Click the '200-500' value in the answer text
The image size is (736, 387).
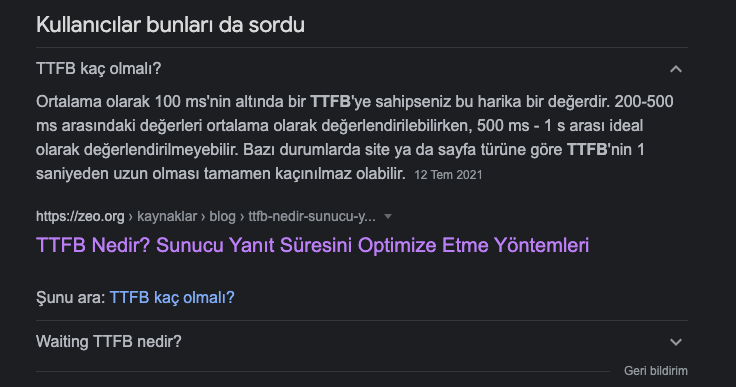644,101
